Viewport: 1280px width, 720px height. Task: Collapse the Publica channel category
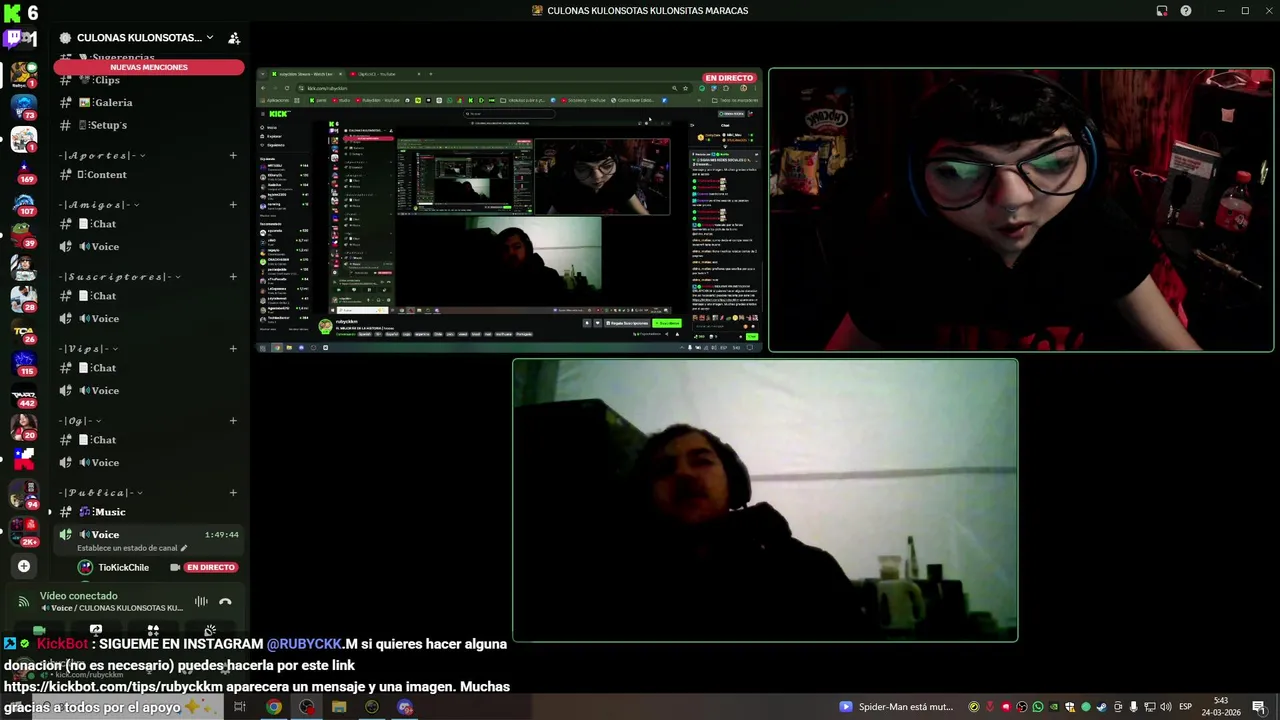click(101, 493)
